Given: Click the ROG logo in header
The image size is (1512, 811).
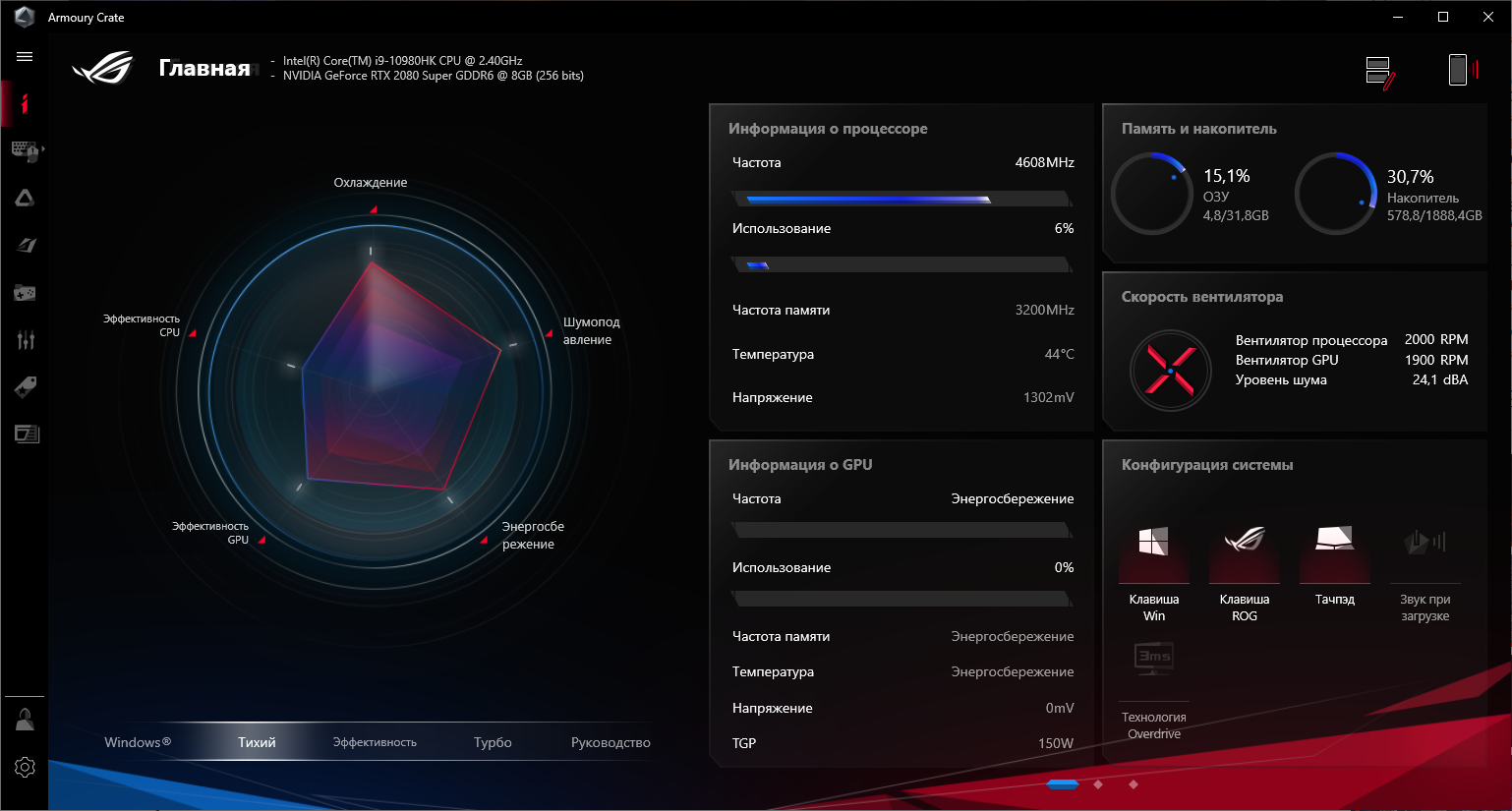Looking at the screenshot, I should [102, 67].
